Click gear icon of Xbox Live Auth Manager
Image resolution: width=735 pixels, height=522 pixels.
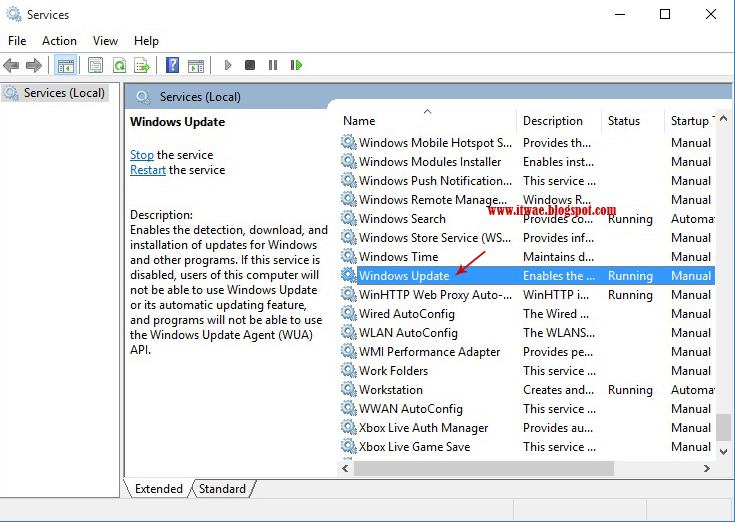pos(348,427)
